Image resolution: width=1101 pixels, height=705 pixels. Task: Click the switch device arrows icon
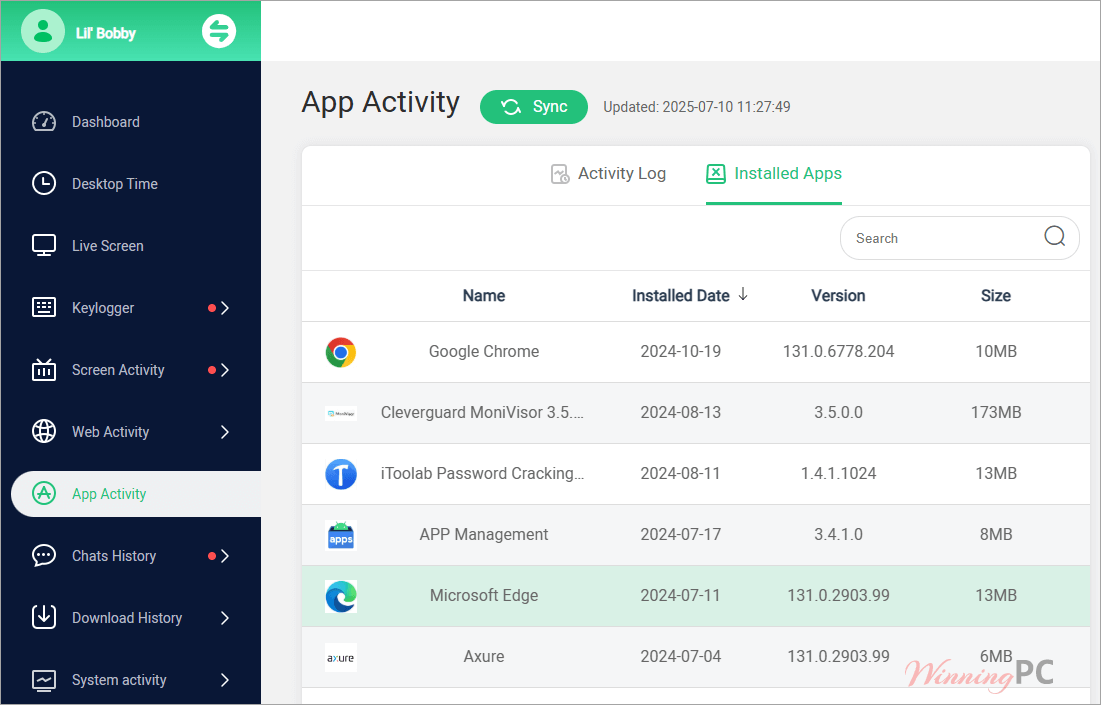click(x=219, y=31)
